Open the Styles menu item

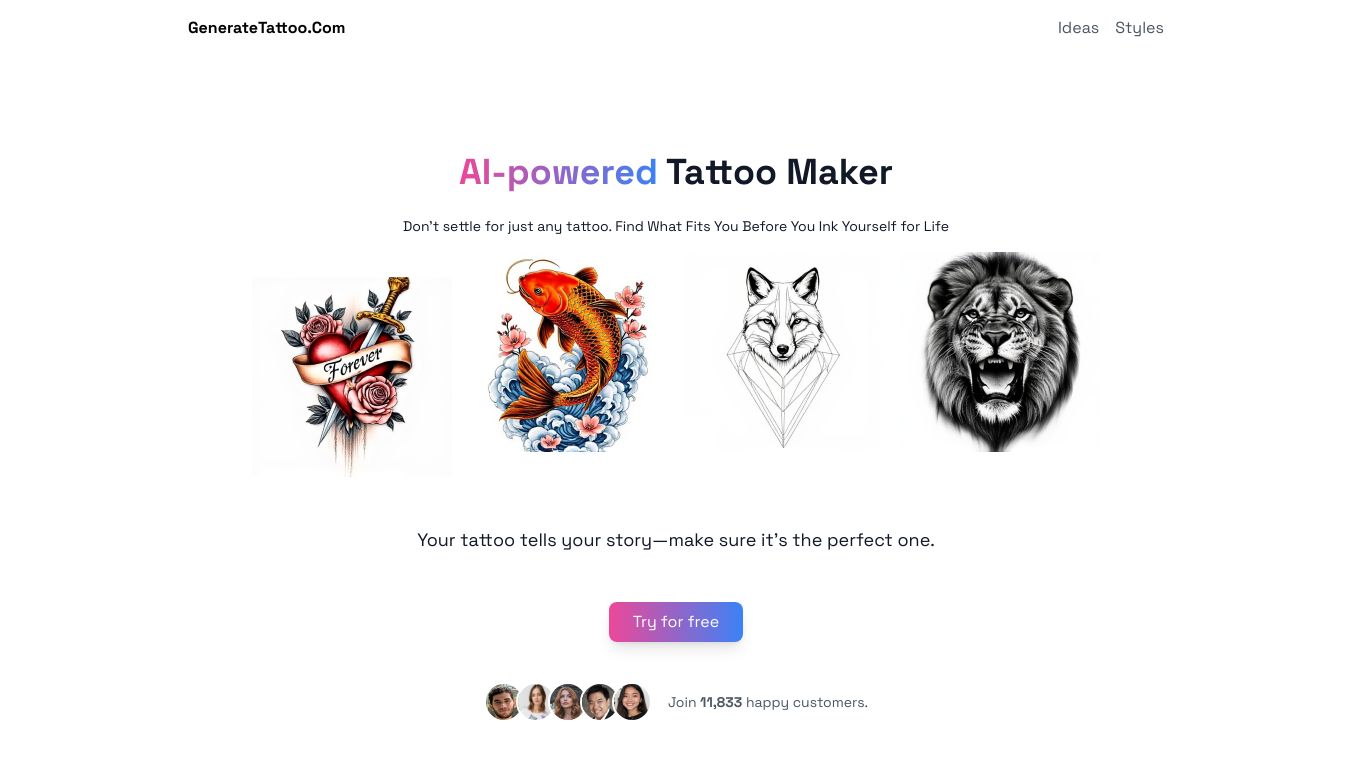point(1139,28)
